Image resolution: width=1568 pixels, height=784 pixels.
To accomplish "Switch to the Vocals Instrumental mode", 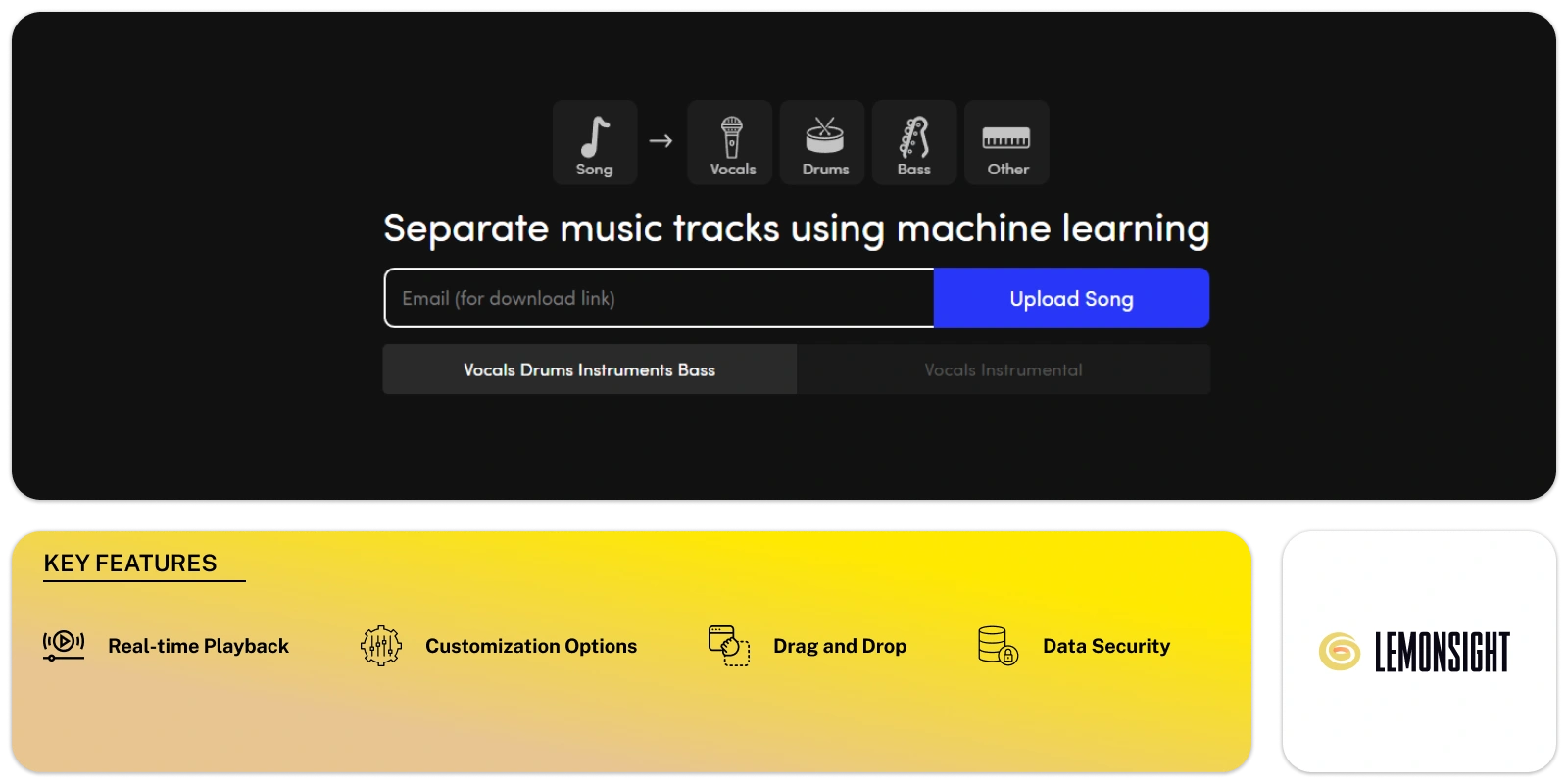I will [x=1003, y=369].
